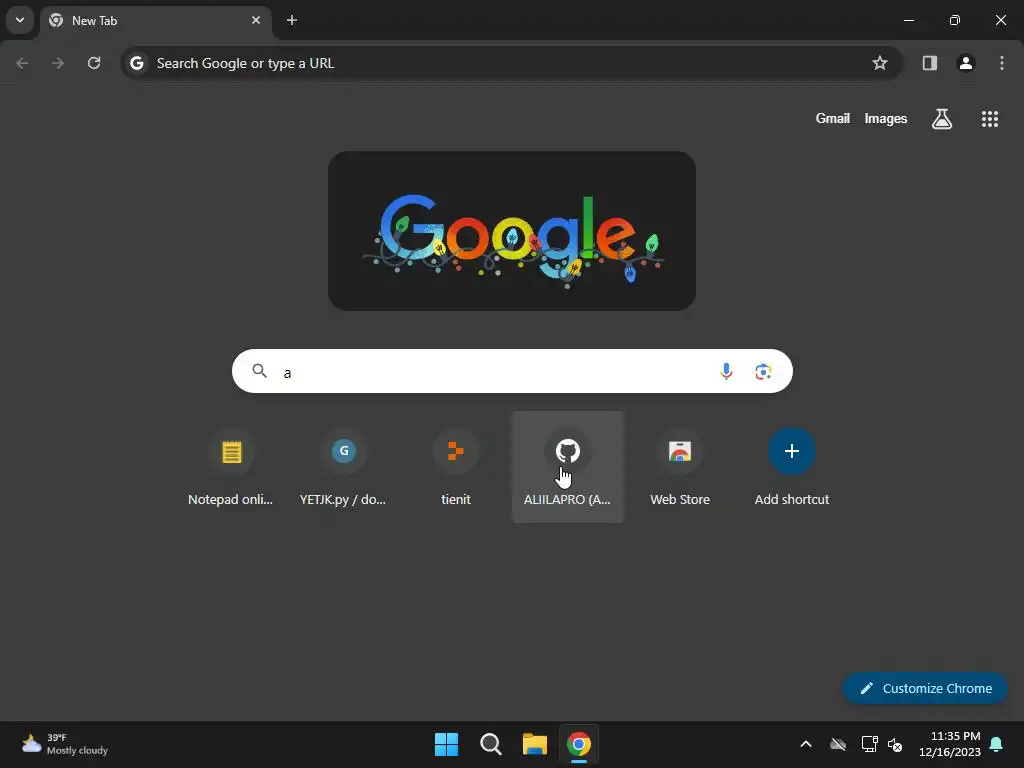Reload the page
This screenshot has height=768, width=1024.
(94, 63)
